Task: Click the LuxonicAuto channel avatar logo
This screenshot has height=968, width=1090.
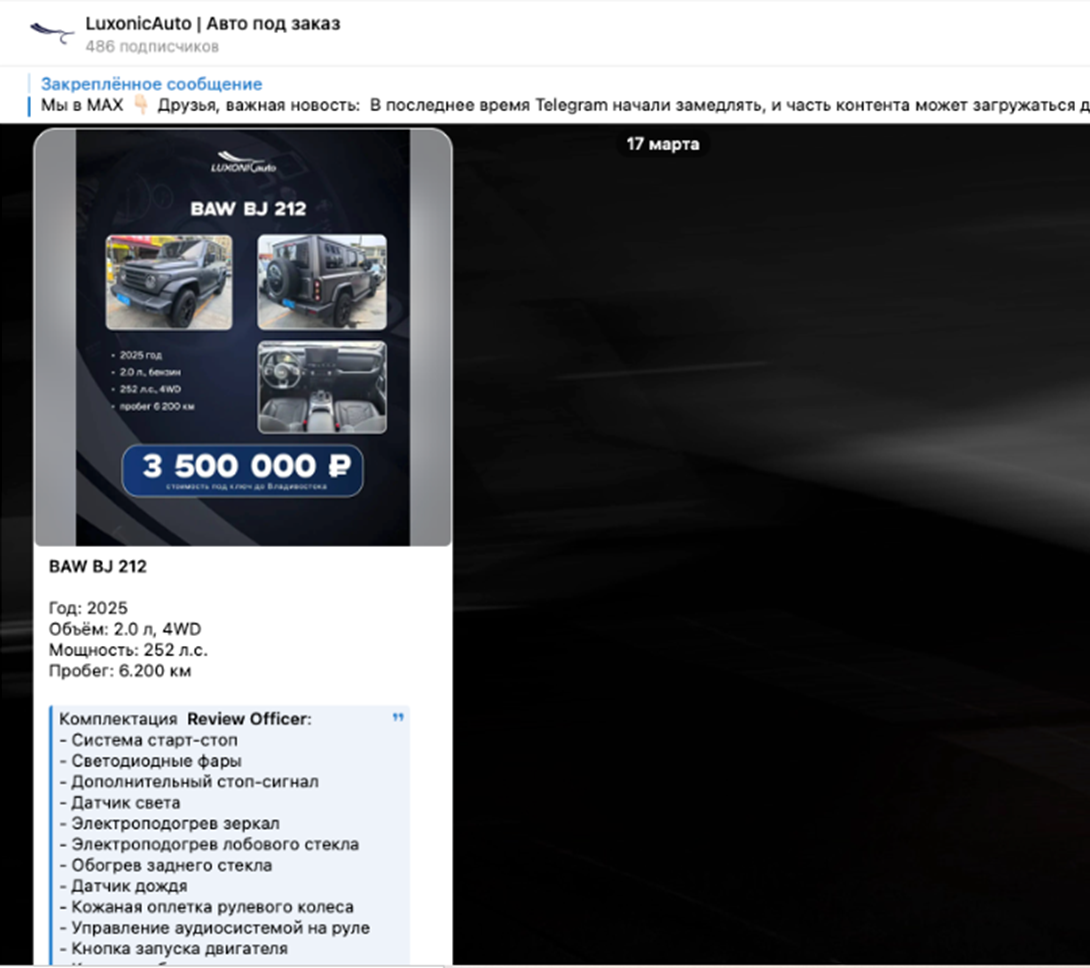Action: pos(52,33)
